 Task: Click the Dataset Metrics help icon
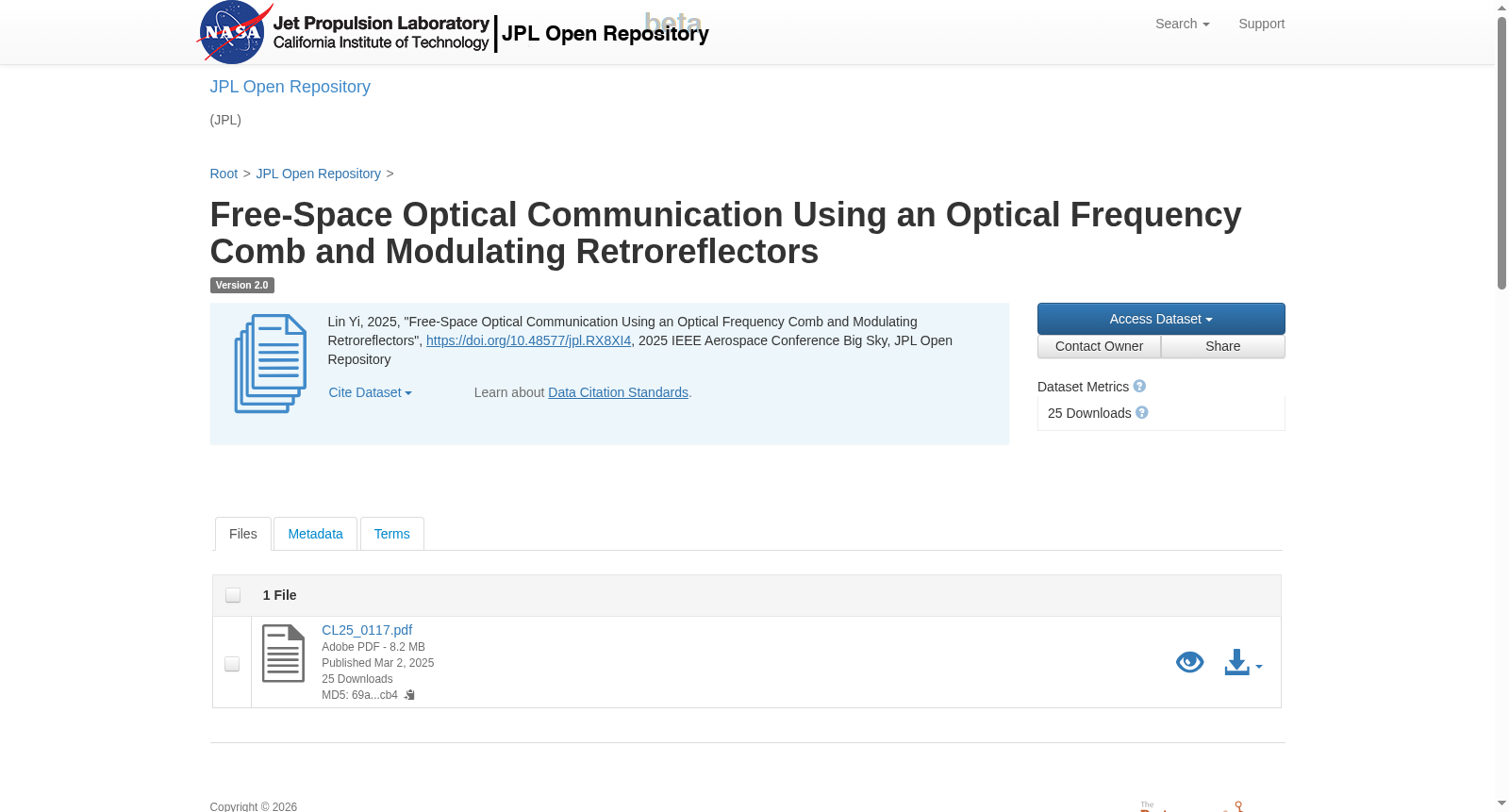(x=1139, y=387)
